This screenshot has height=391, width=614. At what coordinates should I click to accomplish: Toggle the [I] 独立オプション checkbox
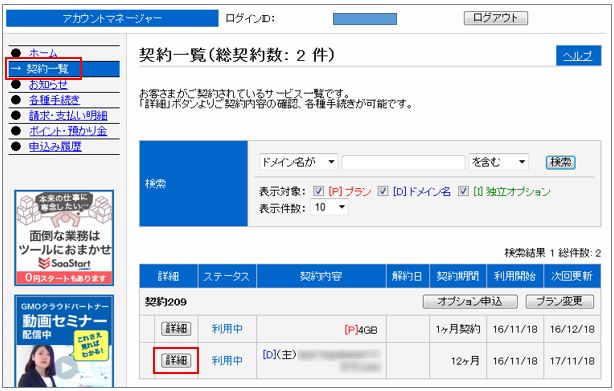[463, 191]
